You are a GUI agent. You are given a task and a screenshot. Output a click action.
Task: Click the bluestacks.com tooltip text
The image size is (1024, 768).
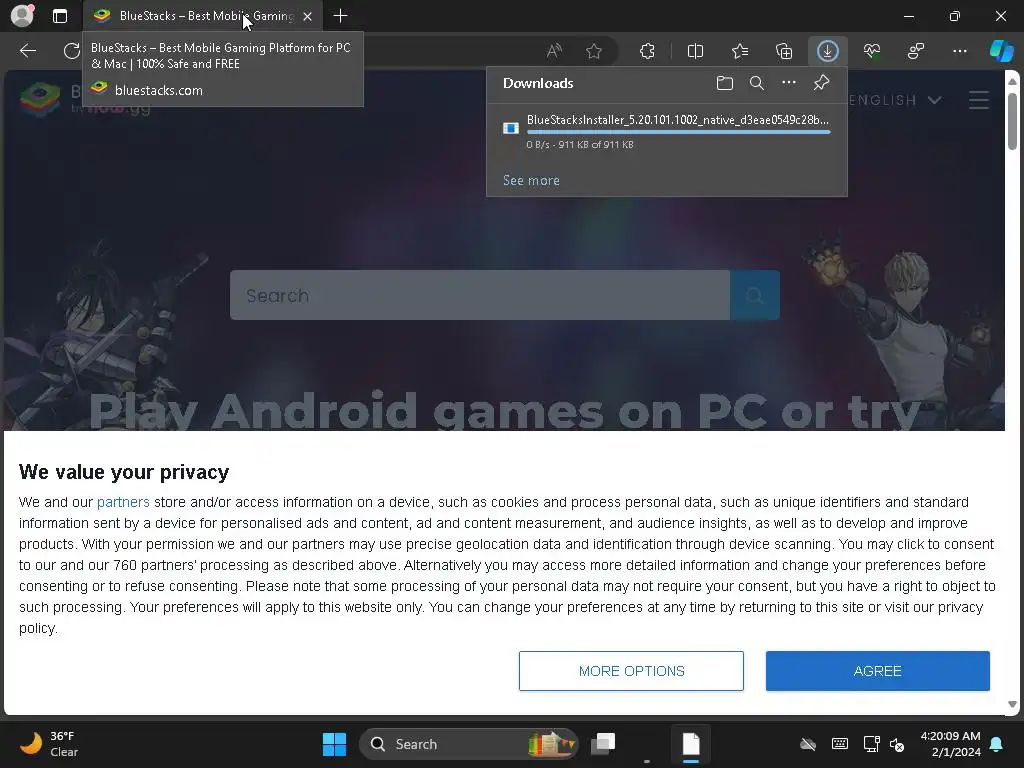(x=159, y=90)
